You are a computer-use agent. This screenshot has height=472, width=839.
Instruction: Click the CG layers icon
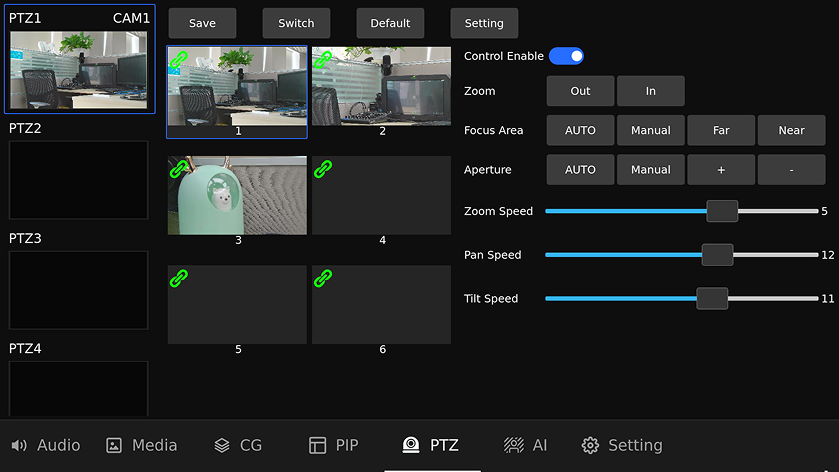pos(222,445)
